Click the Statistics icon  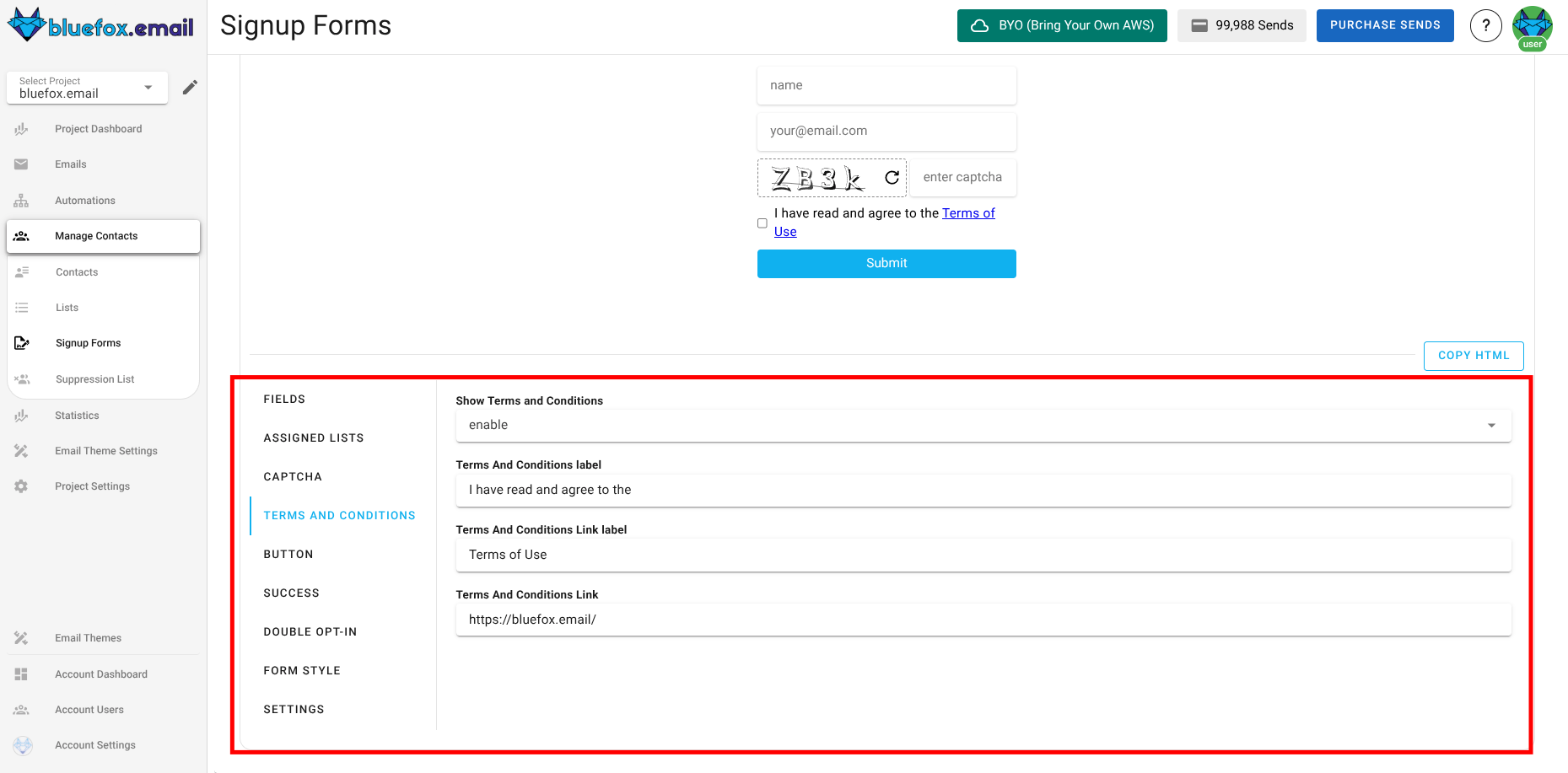(21, 415)
